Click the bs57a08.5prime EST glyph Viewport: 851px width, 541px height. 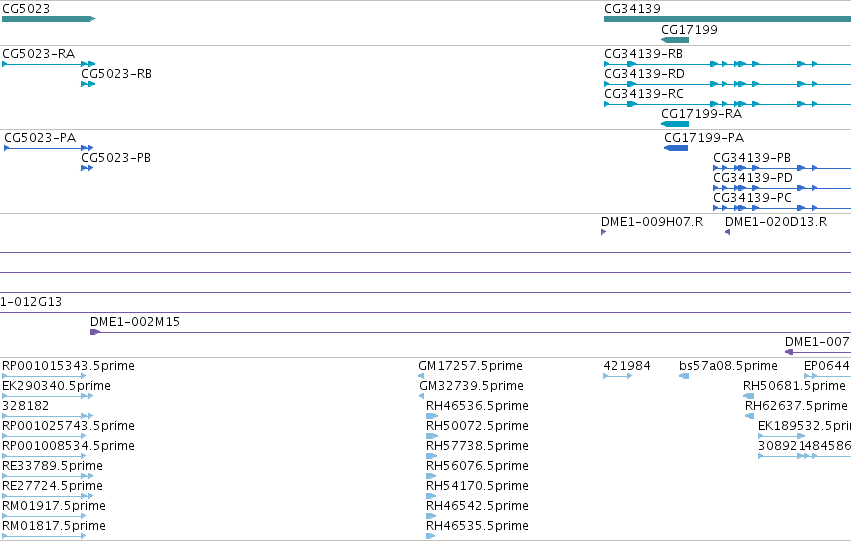(684, 376)
